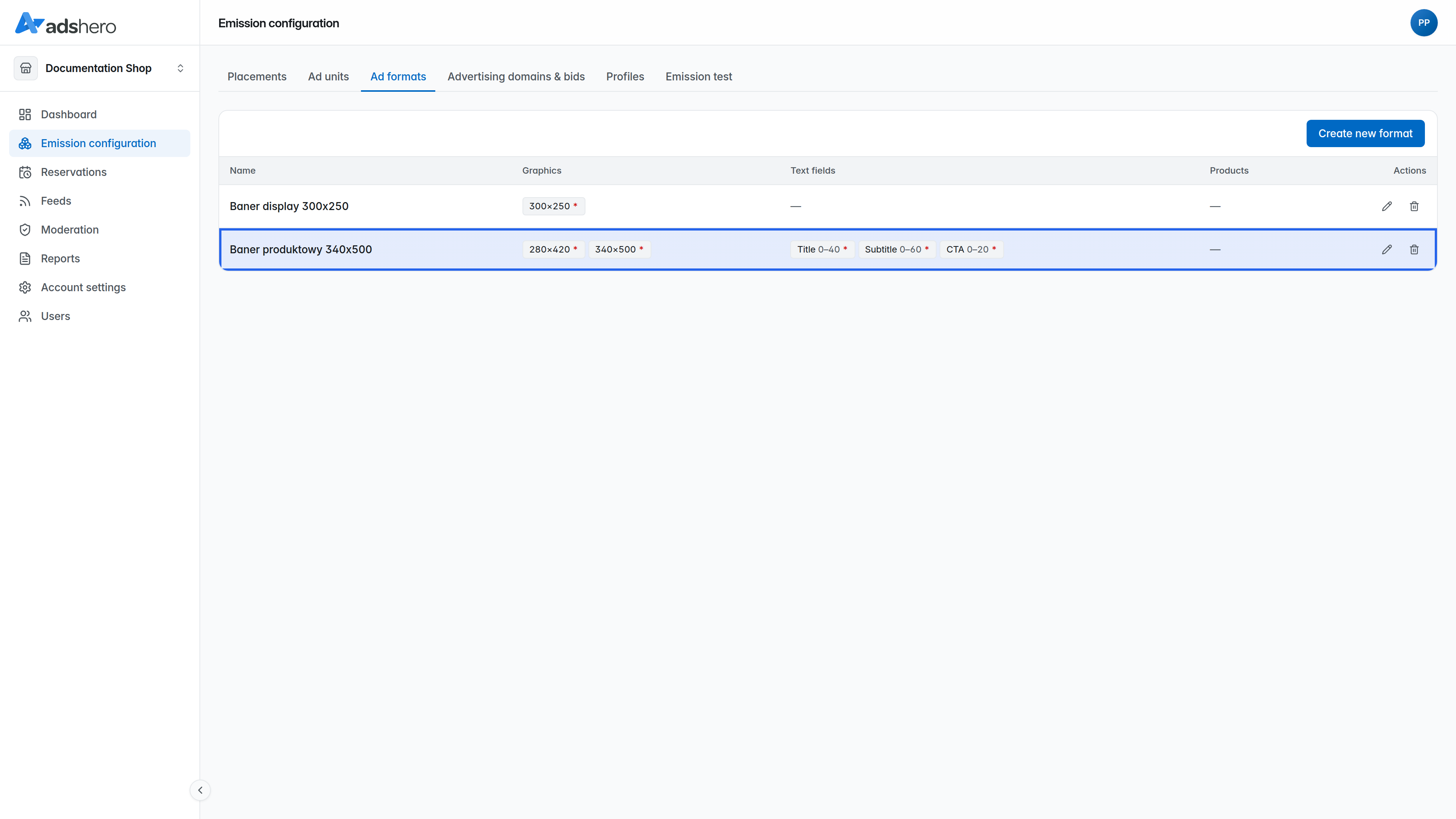Open the PP user avatar menu
1456x819 pixels.
point(1423,23)
